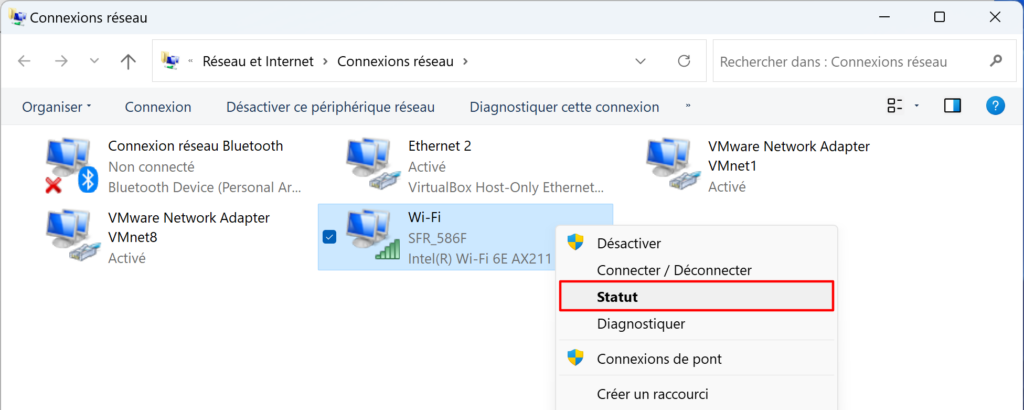Expand recent locations chevron
The width and height of the screenshot is (1024, 410).
94,61
